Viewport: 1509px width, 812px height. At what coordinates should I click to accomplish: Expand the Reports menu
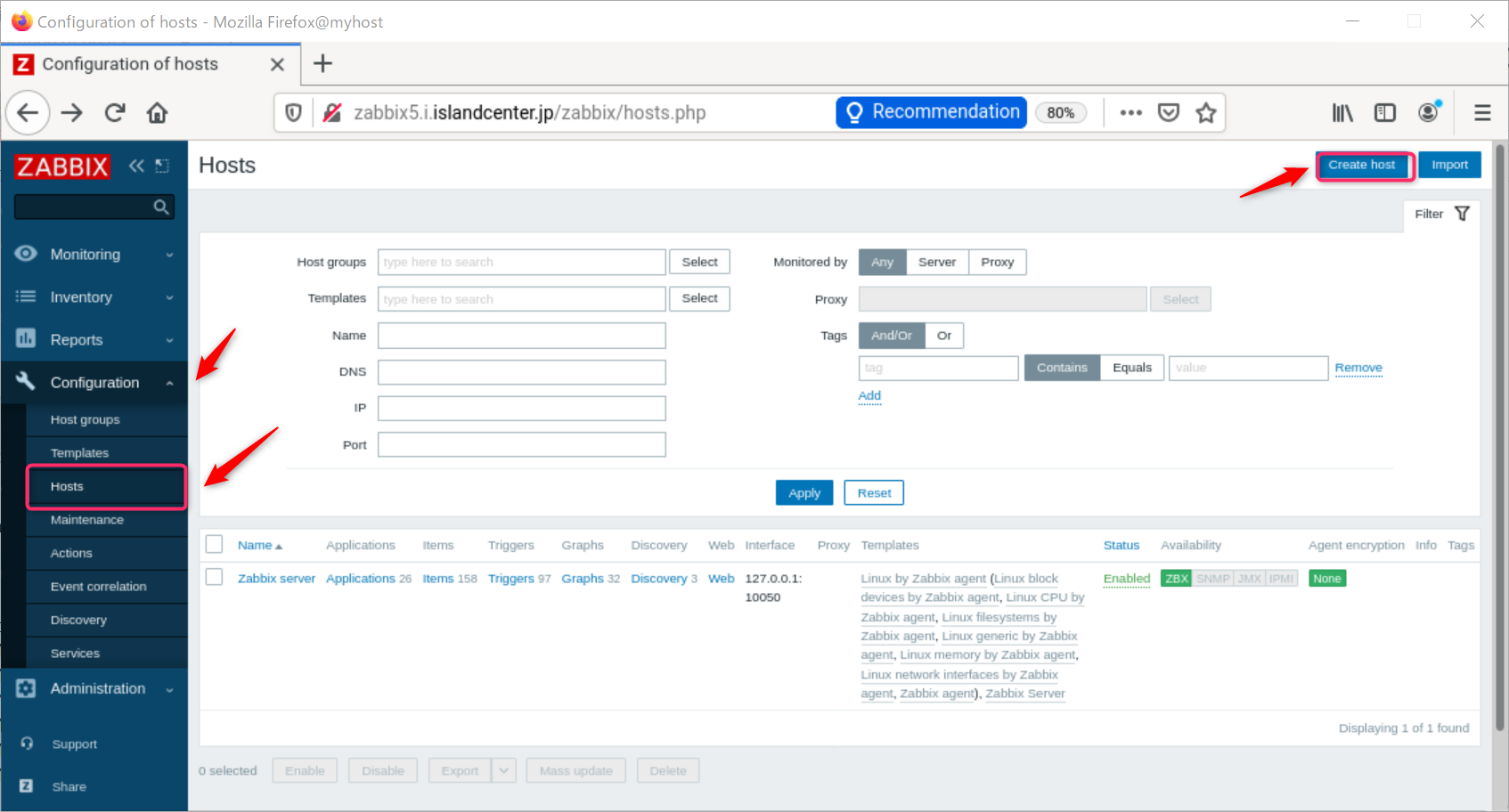click(94, 340)
